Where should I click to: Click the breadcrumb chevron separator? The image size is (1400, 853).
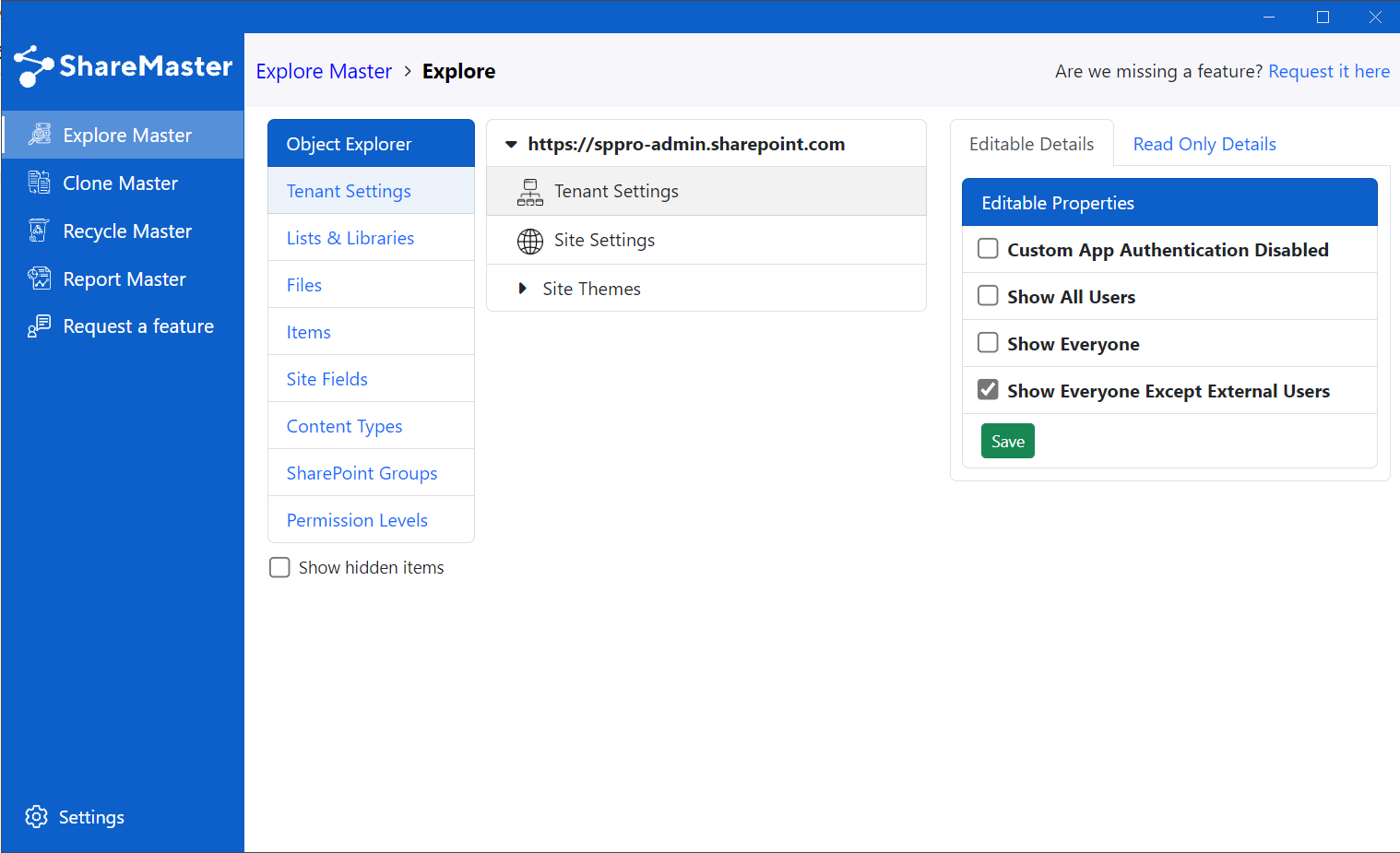[408, 71]
